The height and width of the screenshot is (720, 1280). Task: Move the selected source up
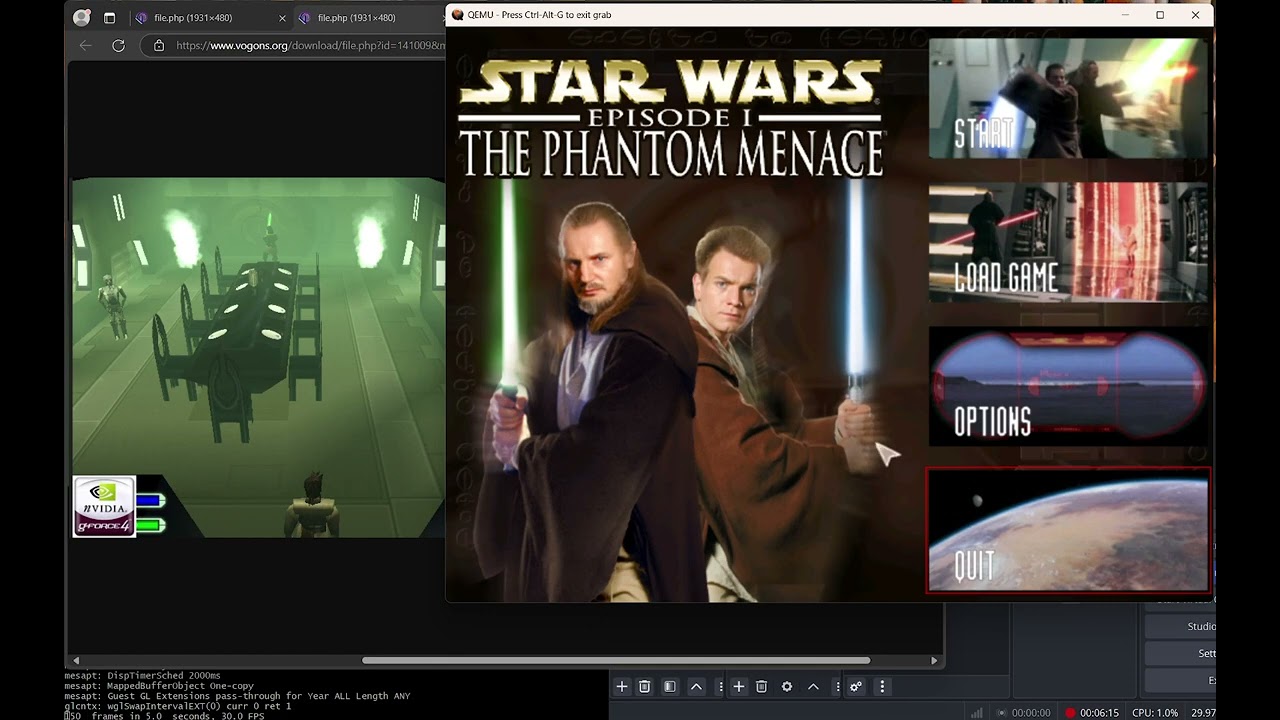point(813,686)
